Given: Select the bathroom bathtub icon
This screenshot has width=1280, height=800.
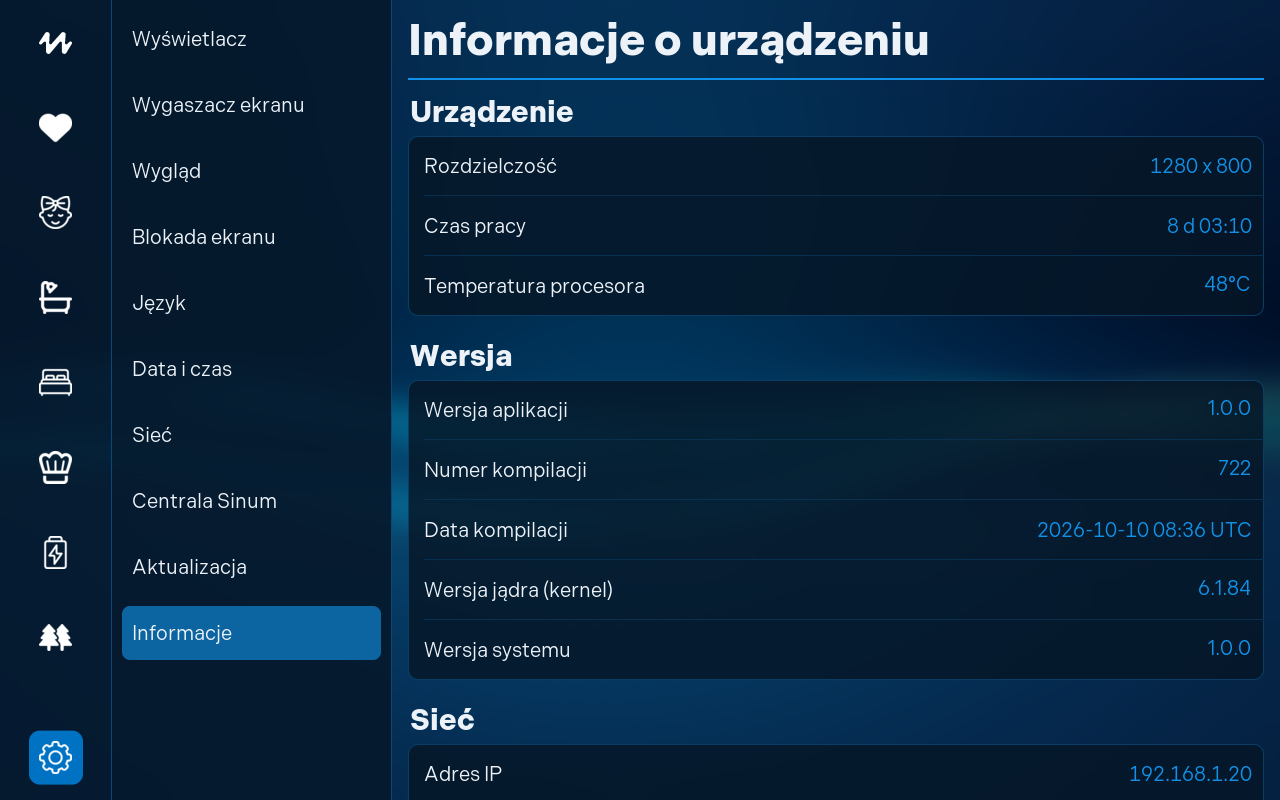Looking at the screenshot, I should [x=55, y=297].
